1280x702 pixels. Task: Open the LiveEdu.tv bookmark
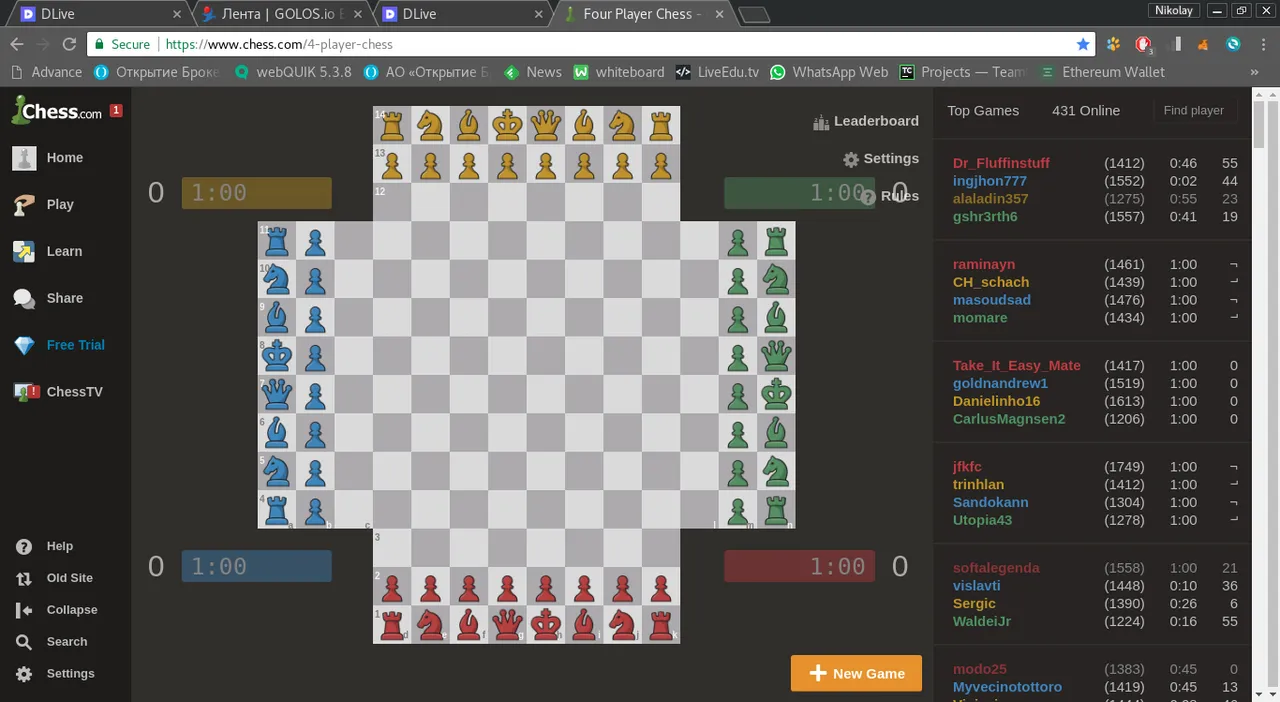(718, 72)
